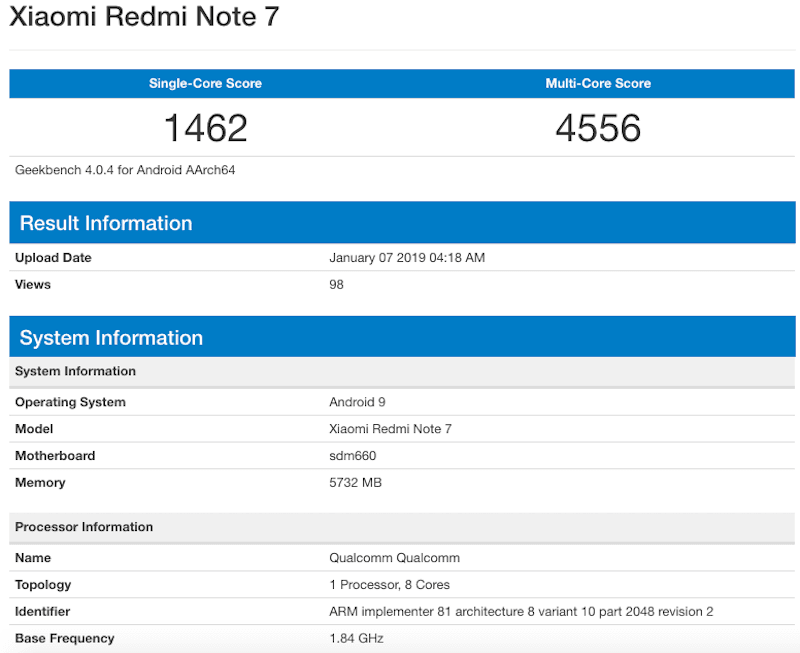Click the multi-core score value 4556
Image resolution: width=800 pixels, height=653 pixels.
pos(598,128)
